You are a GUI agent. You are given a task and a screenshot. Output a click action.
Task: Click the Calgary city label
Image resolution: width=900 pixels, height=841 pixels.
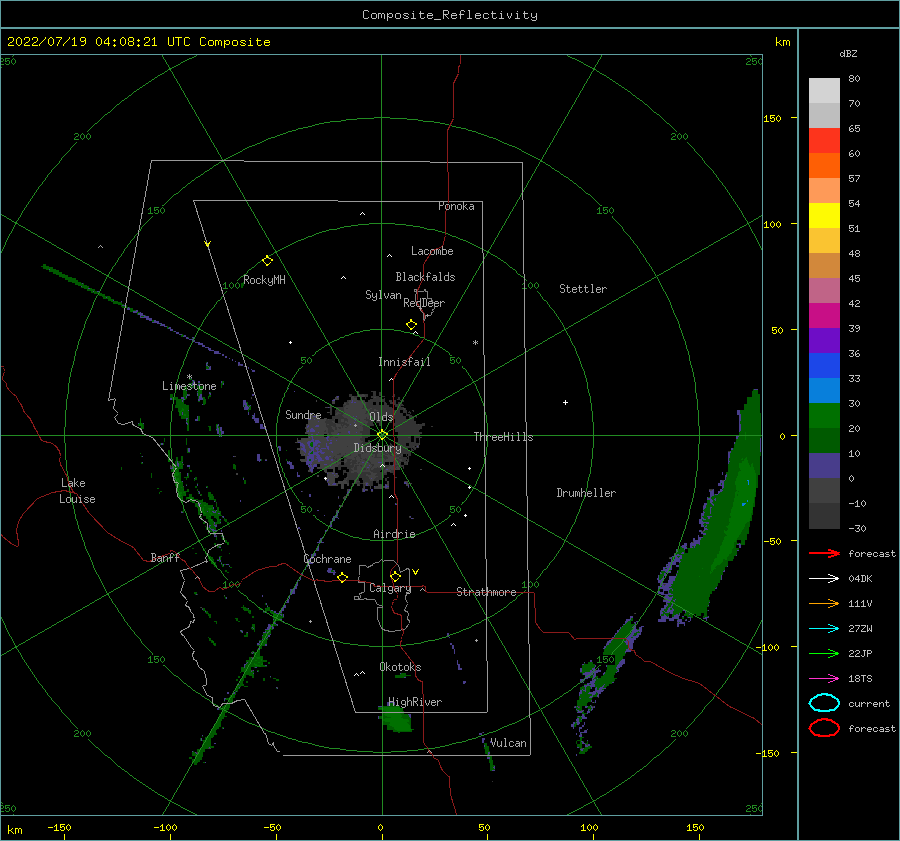390,588
